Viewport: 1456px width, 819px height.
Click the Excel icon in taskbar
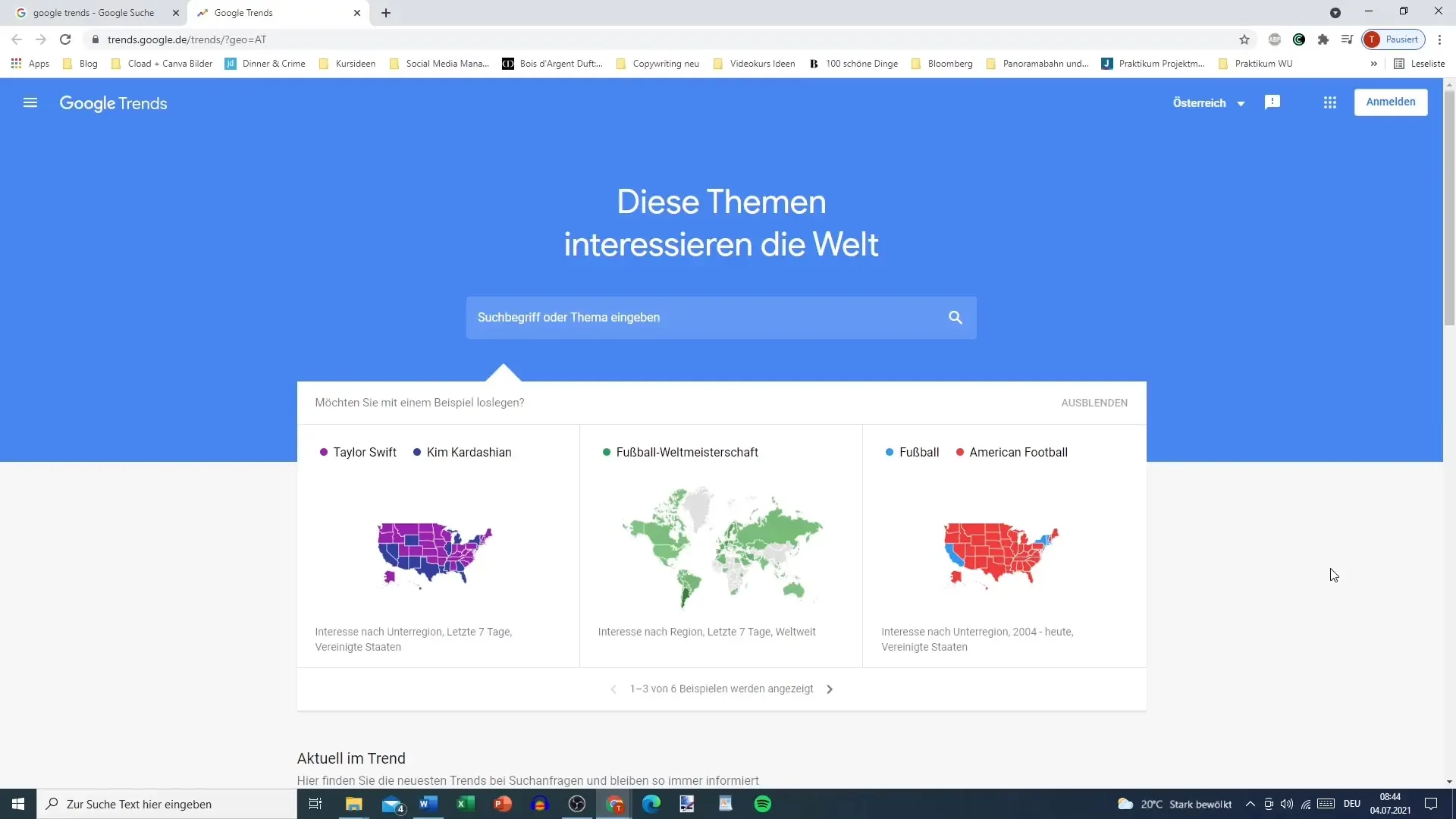pos(465,803)
